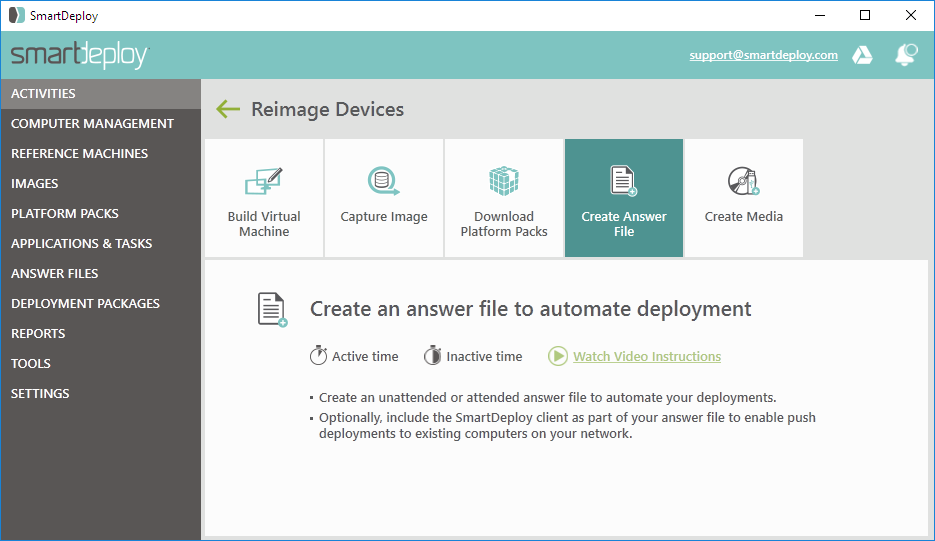The width and height of the screenshot is (935, 541).
Task: Open Tools in the sidebar
Action: click(x=101, y=364)
